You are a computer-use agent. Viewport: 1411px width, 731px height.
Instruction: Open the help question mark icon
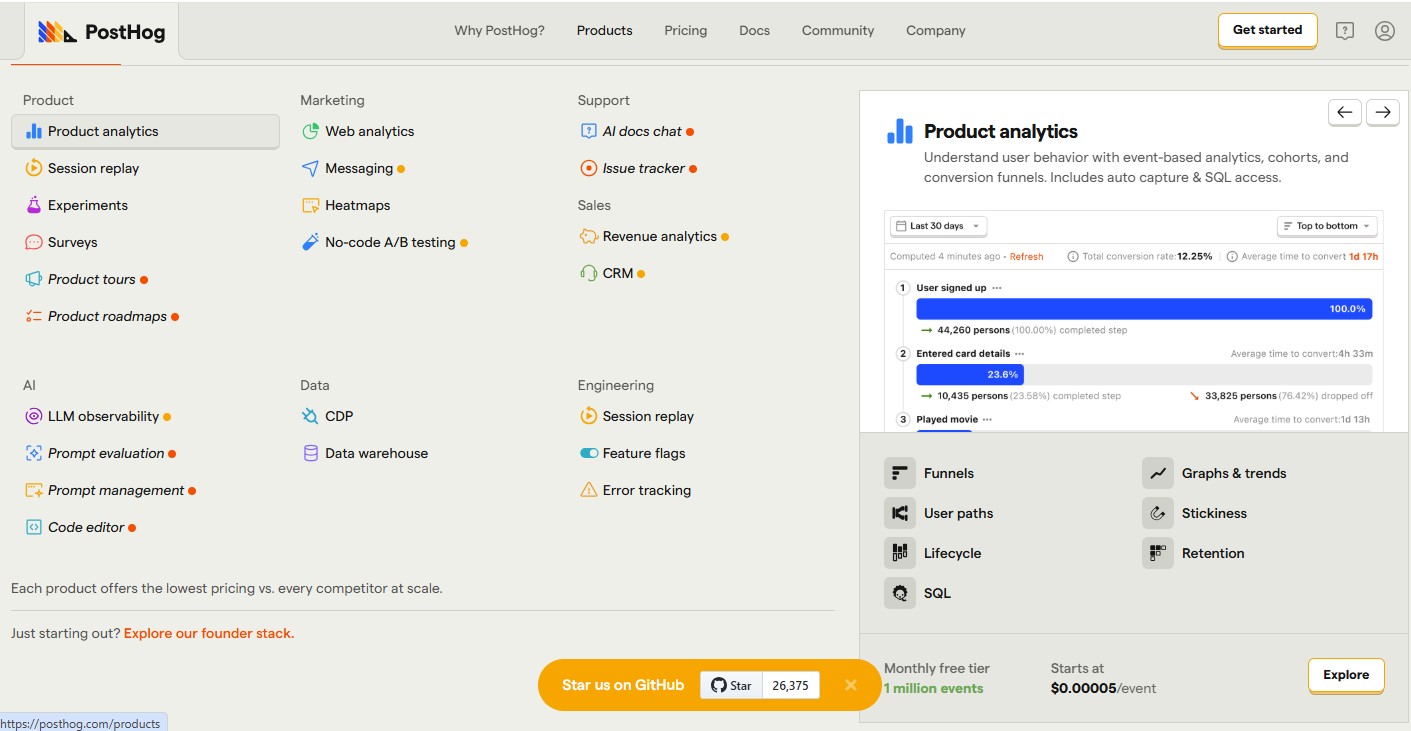1345,31
